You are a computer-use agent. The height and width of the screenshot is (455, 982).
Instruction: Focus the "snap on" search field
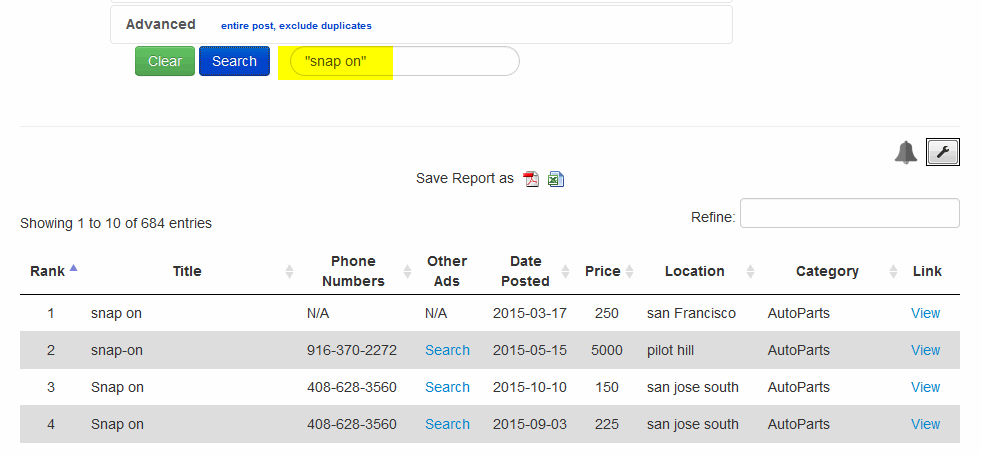[x=405, y=61]
